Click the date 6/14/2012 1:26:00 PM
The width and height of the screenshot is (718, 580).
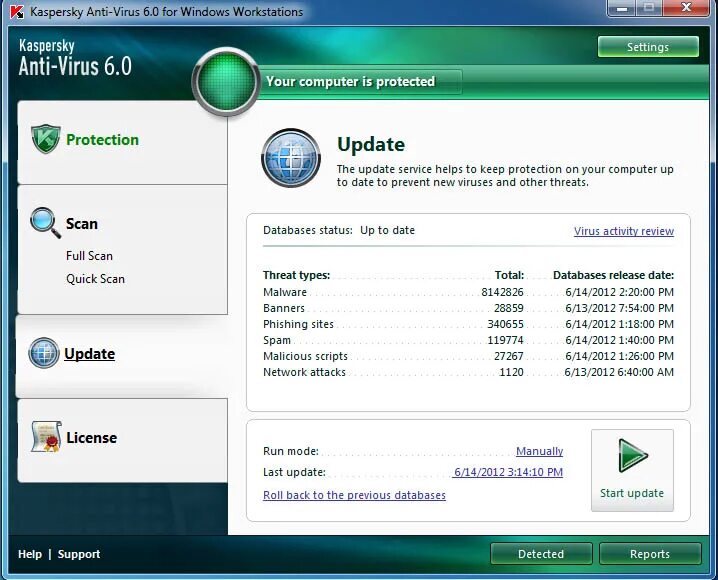(620, 356)
